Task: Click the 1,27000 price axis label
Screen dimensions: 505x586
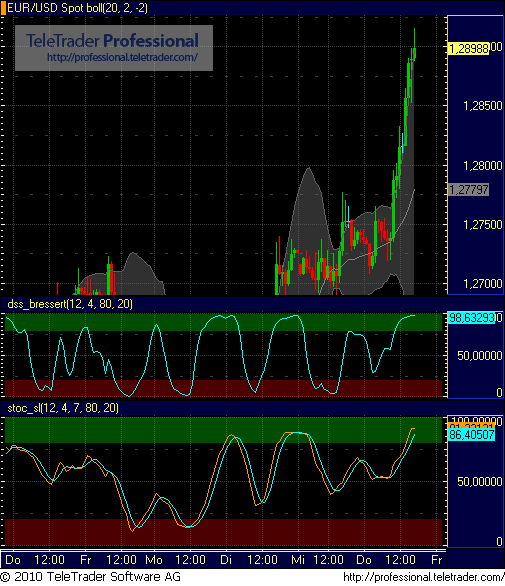Action: tap(483, 284)
